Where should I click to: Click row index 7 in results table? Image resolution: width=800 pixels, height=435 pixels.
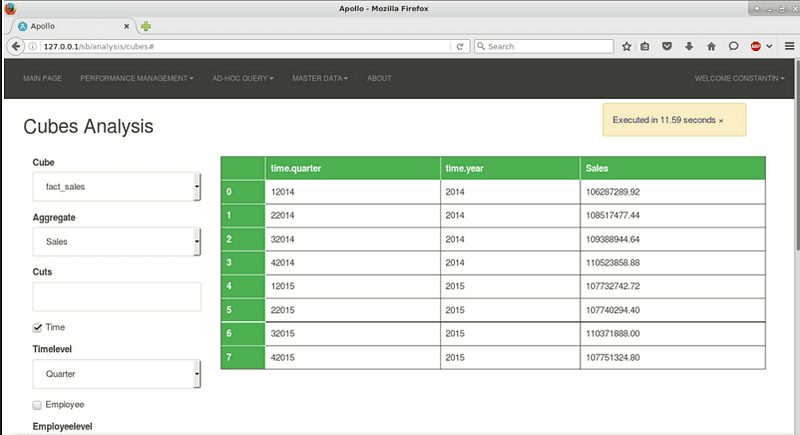(x=243, y=357)
